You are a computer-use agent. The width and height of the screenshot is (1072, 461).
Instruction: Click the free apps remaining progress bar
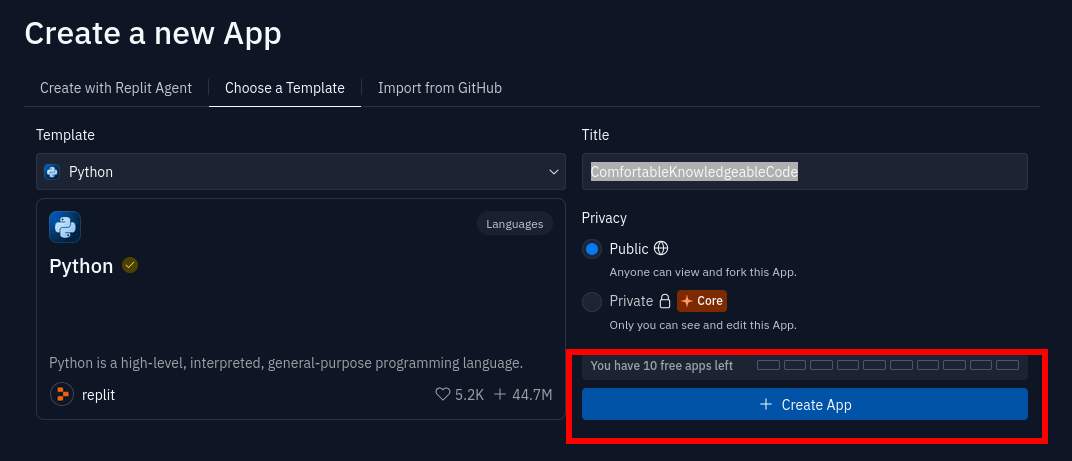[887, 365]
